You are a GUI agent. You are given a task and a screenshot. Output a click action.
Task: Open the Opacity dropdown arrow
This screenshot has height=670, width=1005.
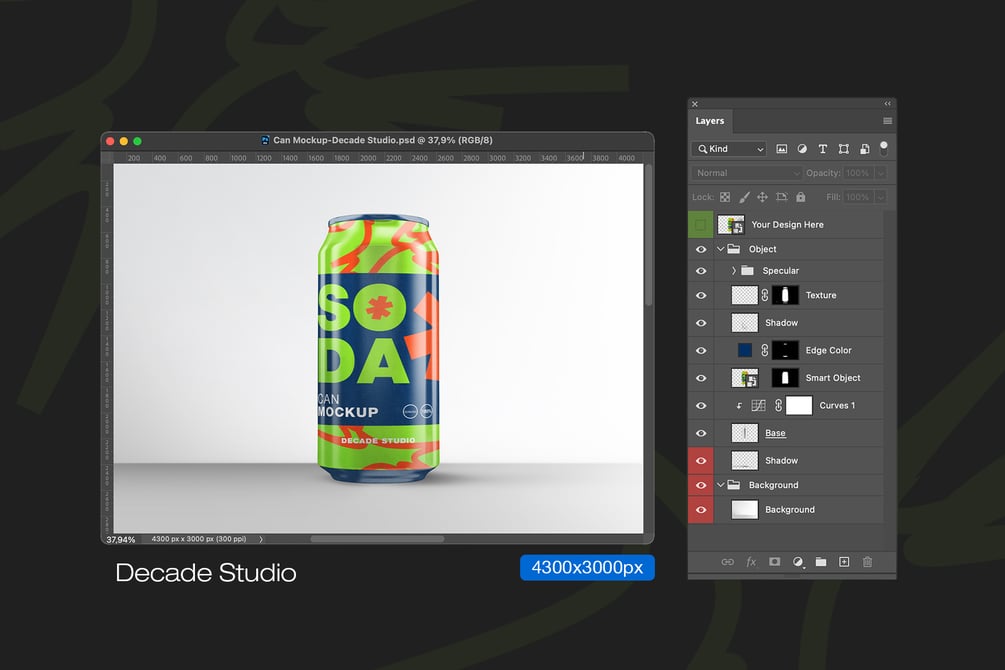tap(881, 173)
